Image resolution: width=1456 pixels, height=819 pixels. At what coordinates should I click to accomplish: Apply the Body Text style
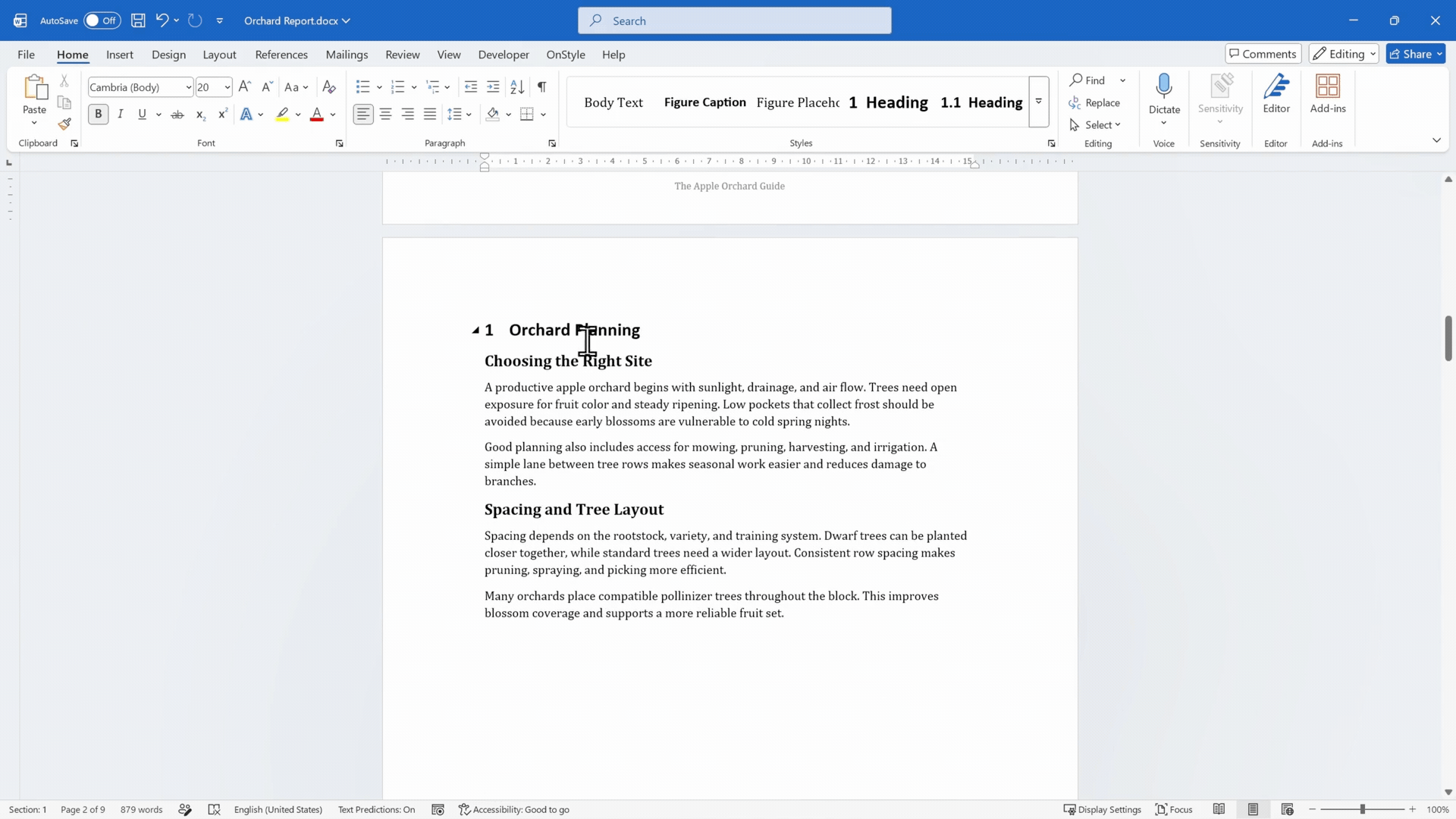613,102
